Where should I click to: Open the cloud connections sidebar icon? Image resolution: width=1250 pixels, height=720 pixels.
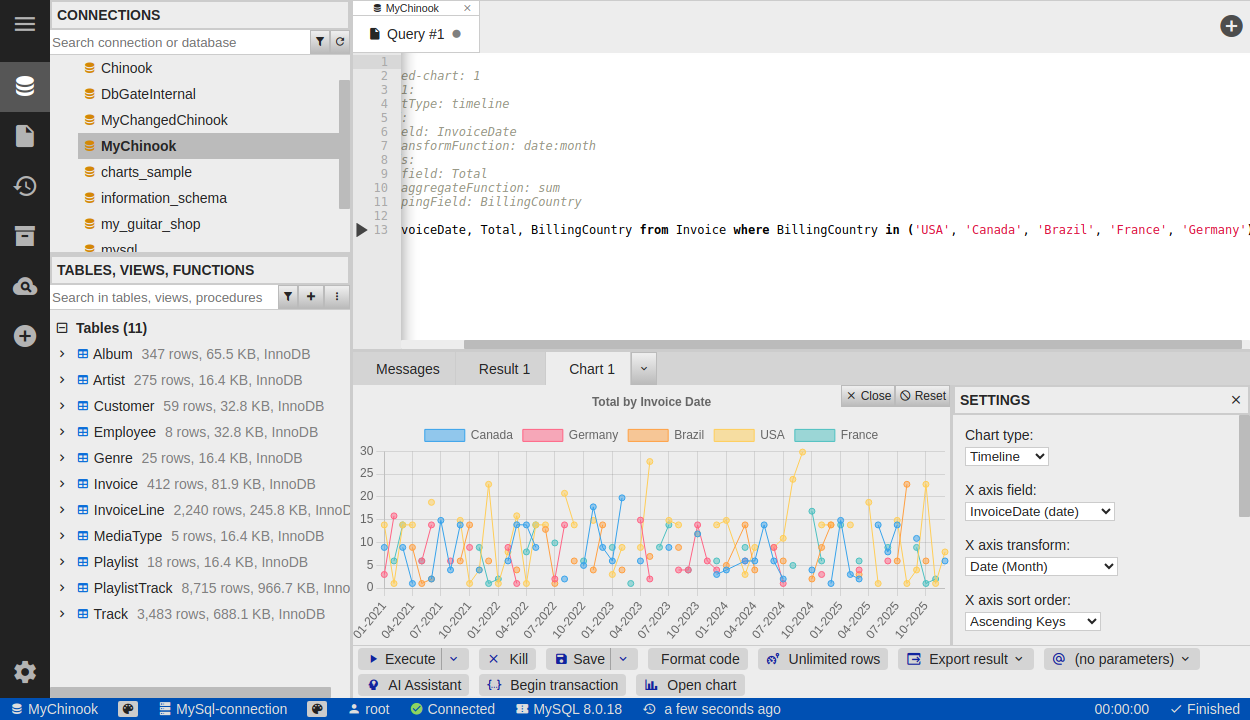pyautogui.click(x=25, y=287)
